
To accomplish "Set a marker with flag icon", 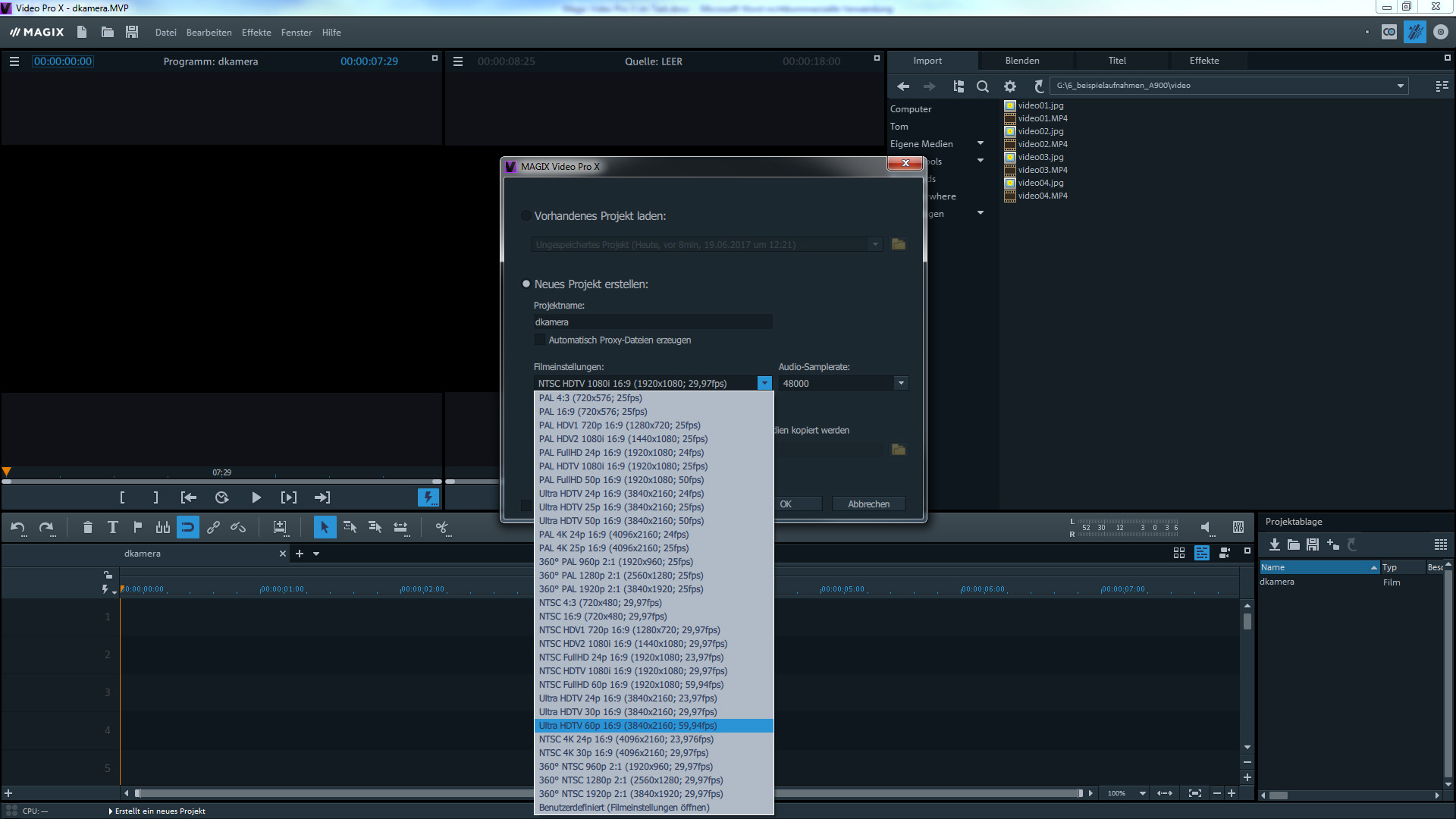I will pyautogui.click(x=137, y=527).
